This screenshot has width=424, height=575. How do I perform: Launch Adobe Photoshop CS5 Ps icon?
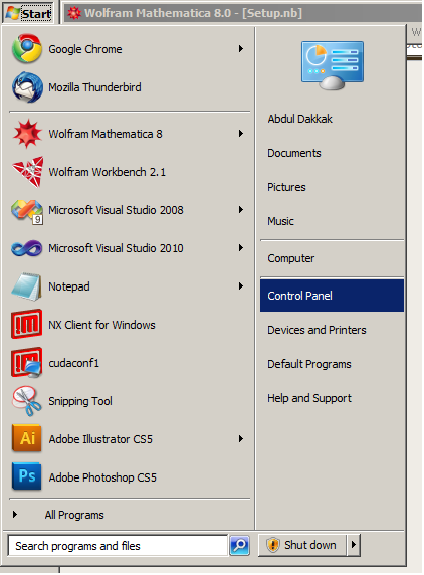(x=27, y=476)
